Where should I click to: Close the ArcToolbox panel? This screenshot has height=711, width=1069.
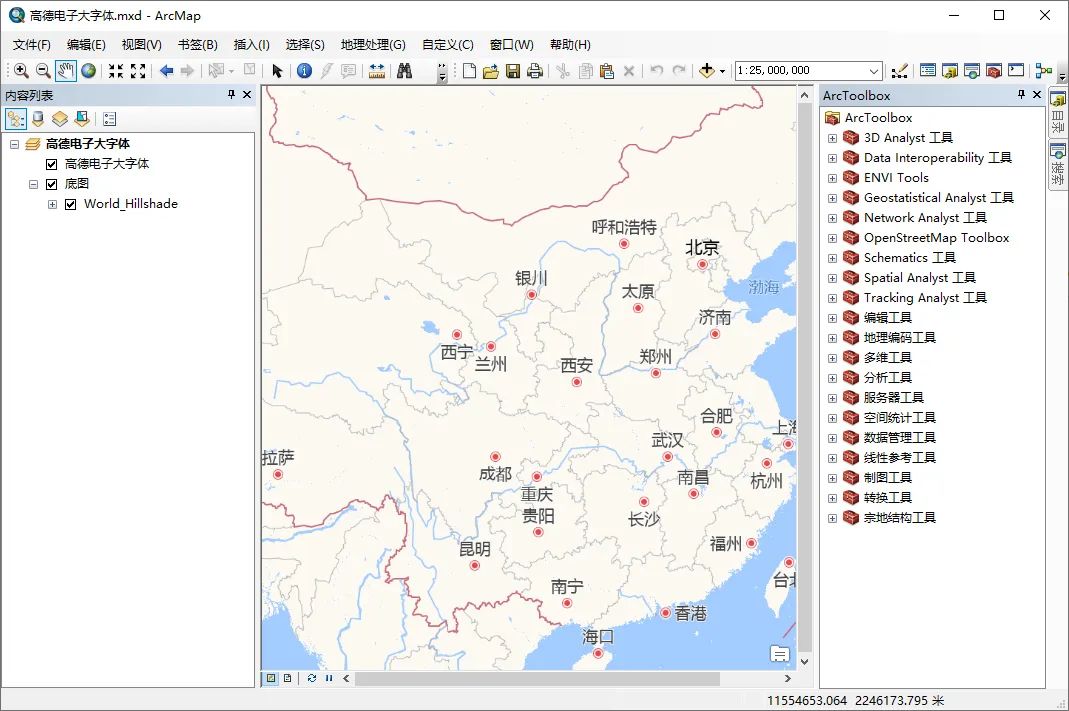point(1037,95)
